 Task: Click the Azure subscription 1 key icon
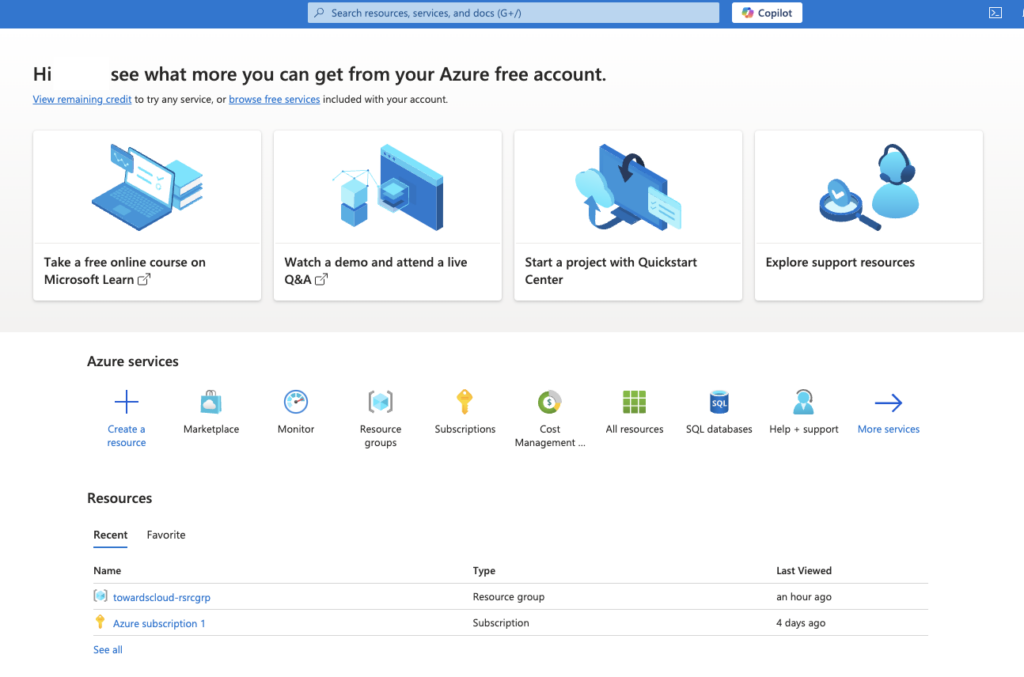[x=100, y=622]
